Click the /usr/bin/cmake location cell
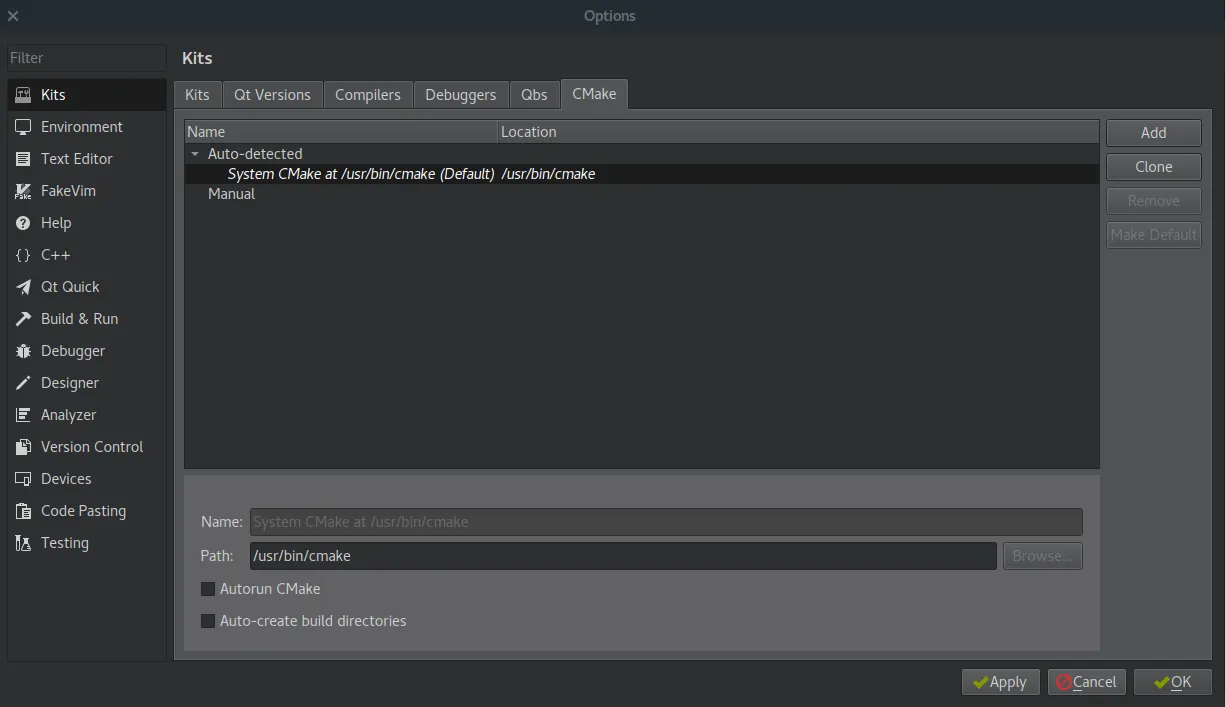The width and height of the screenshot is (1225, 707). coord(548,174)
